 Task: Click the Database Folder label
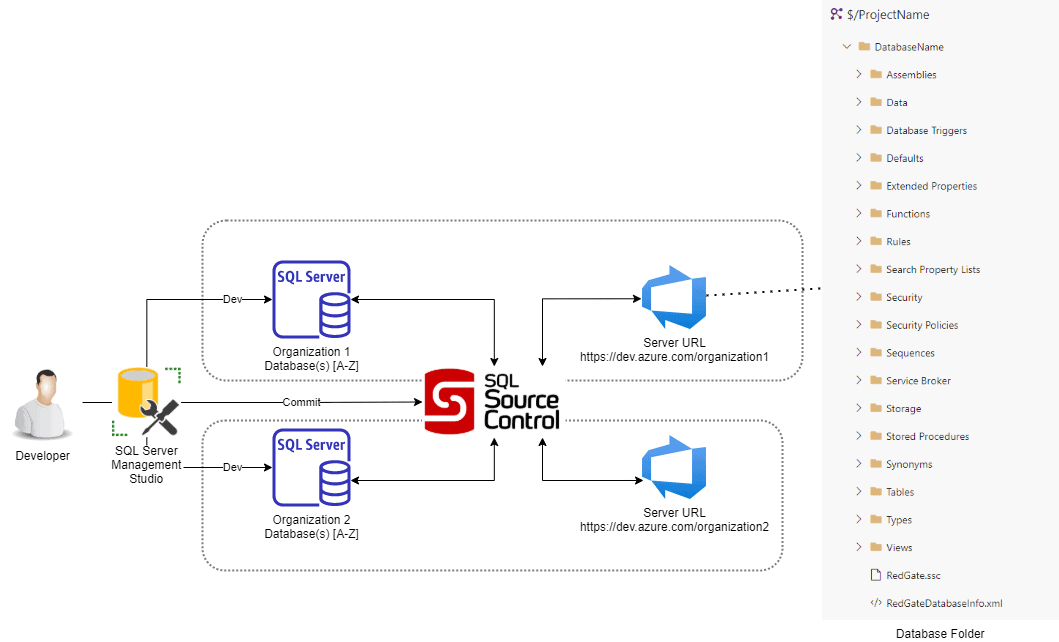(x=940, y=633)
